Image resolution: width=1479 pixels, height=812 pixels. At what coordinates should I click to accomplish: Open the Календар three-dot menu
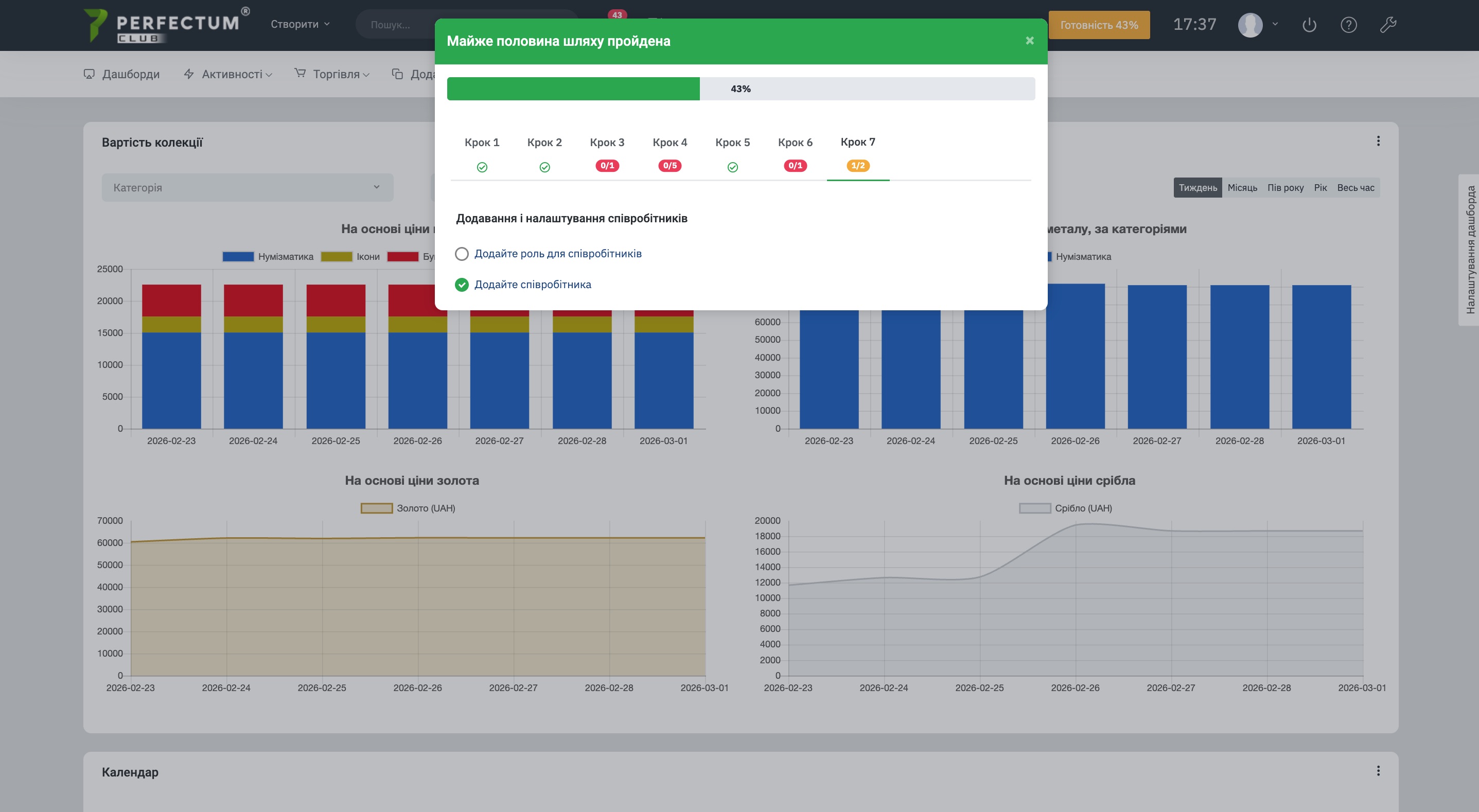click(x=1378, y=771)
